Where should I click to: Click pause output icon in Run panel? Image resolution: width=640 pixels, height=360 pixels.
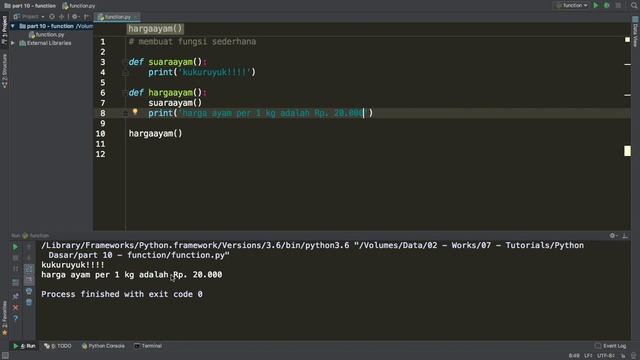click(x=15, y=269)
